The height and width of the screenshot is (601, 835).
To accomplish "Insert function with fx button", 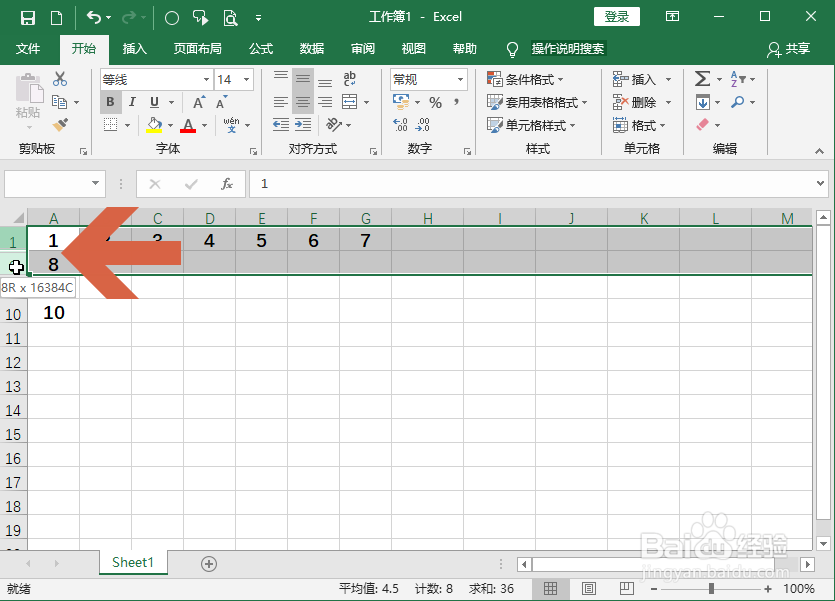I will [x=227, y=184].
